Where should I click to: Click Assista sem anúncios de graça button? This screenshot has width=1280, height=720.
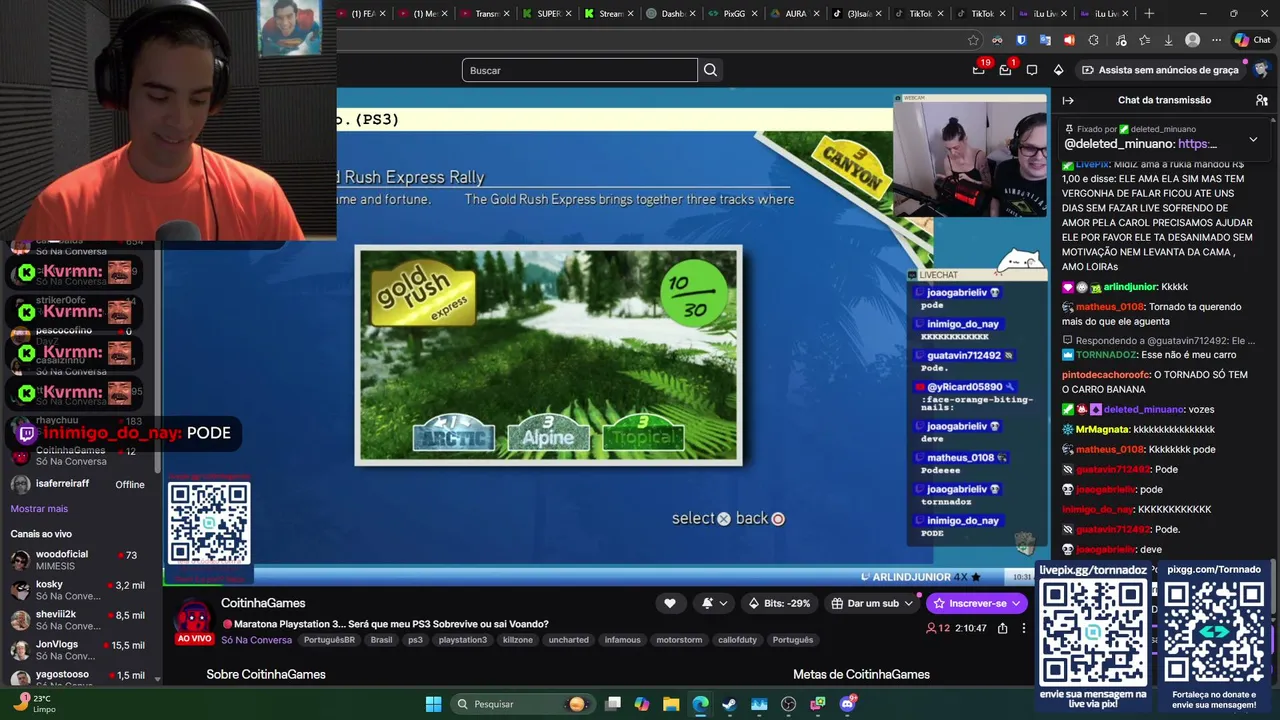[1160, 70]
